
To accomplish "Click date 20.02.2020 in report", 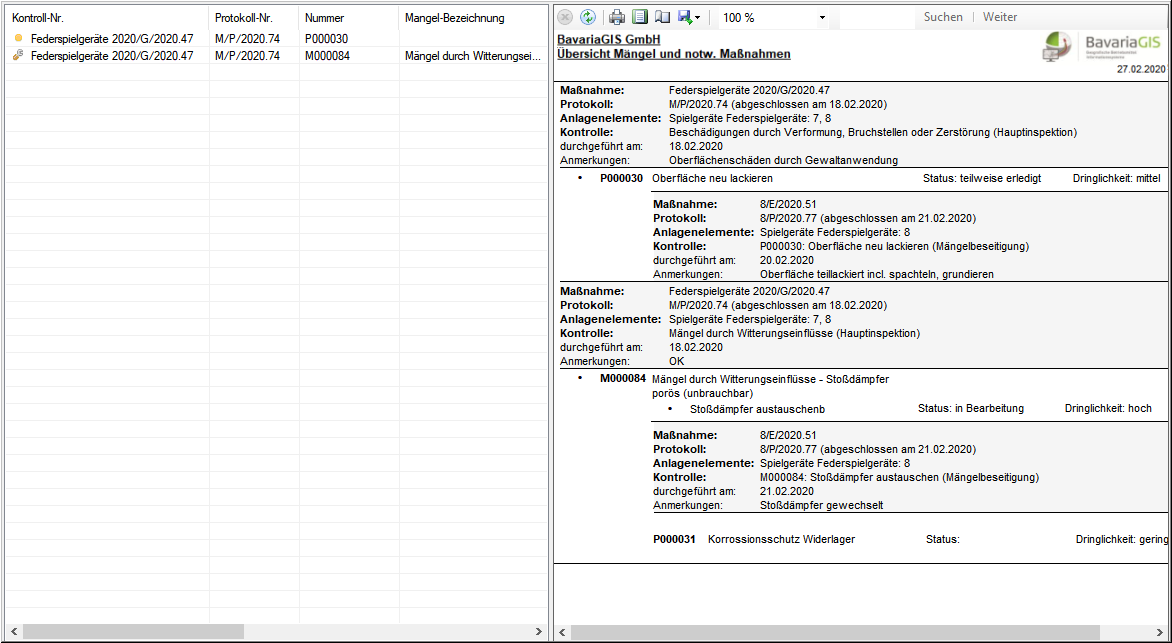I will click(786, 260).
